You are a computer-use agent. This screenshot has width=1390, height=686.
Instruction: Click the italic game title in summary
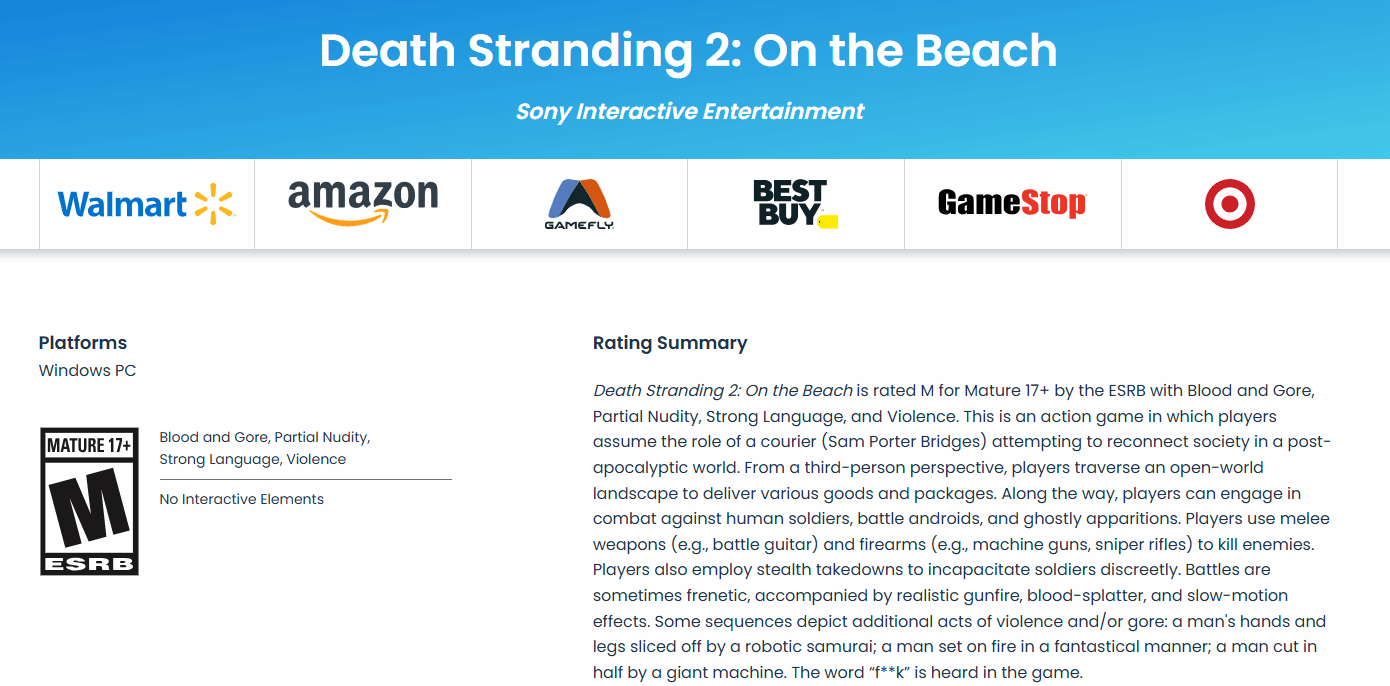(x=722, y=390)
